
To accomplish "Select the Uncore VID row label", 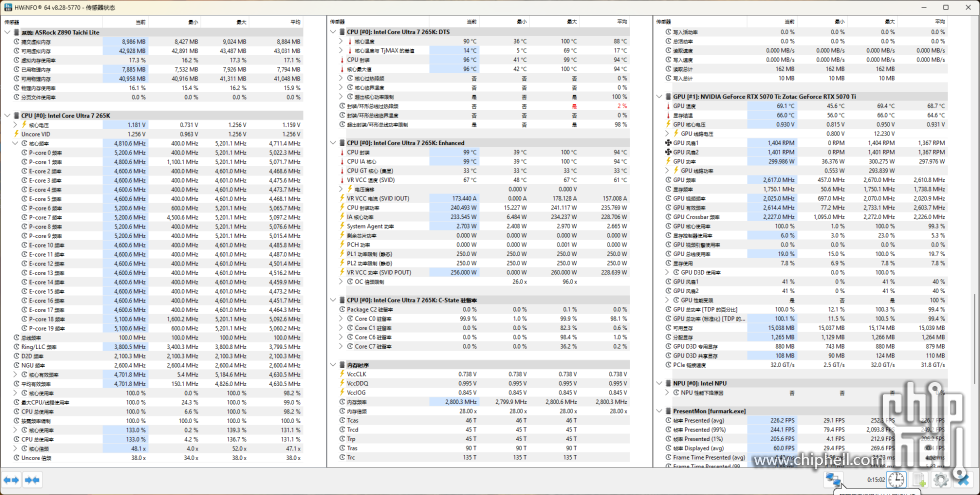I will tap(35, 134).
